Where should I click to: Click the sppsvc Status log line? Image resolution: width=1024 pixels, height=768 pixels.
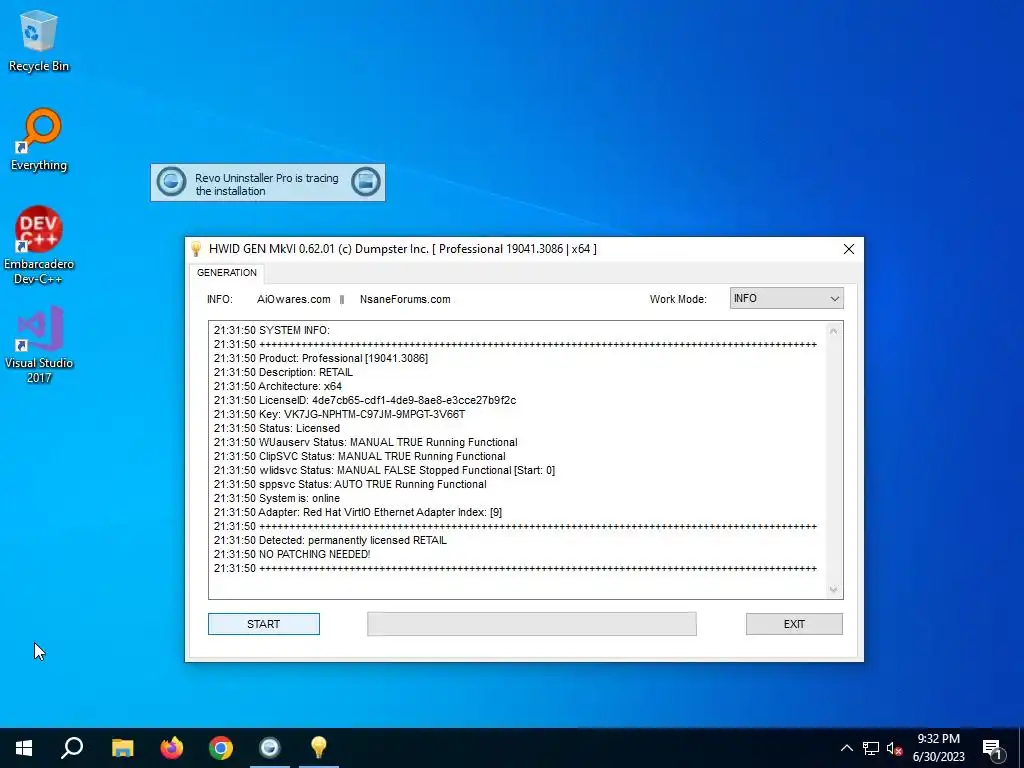click(350, 485)
